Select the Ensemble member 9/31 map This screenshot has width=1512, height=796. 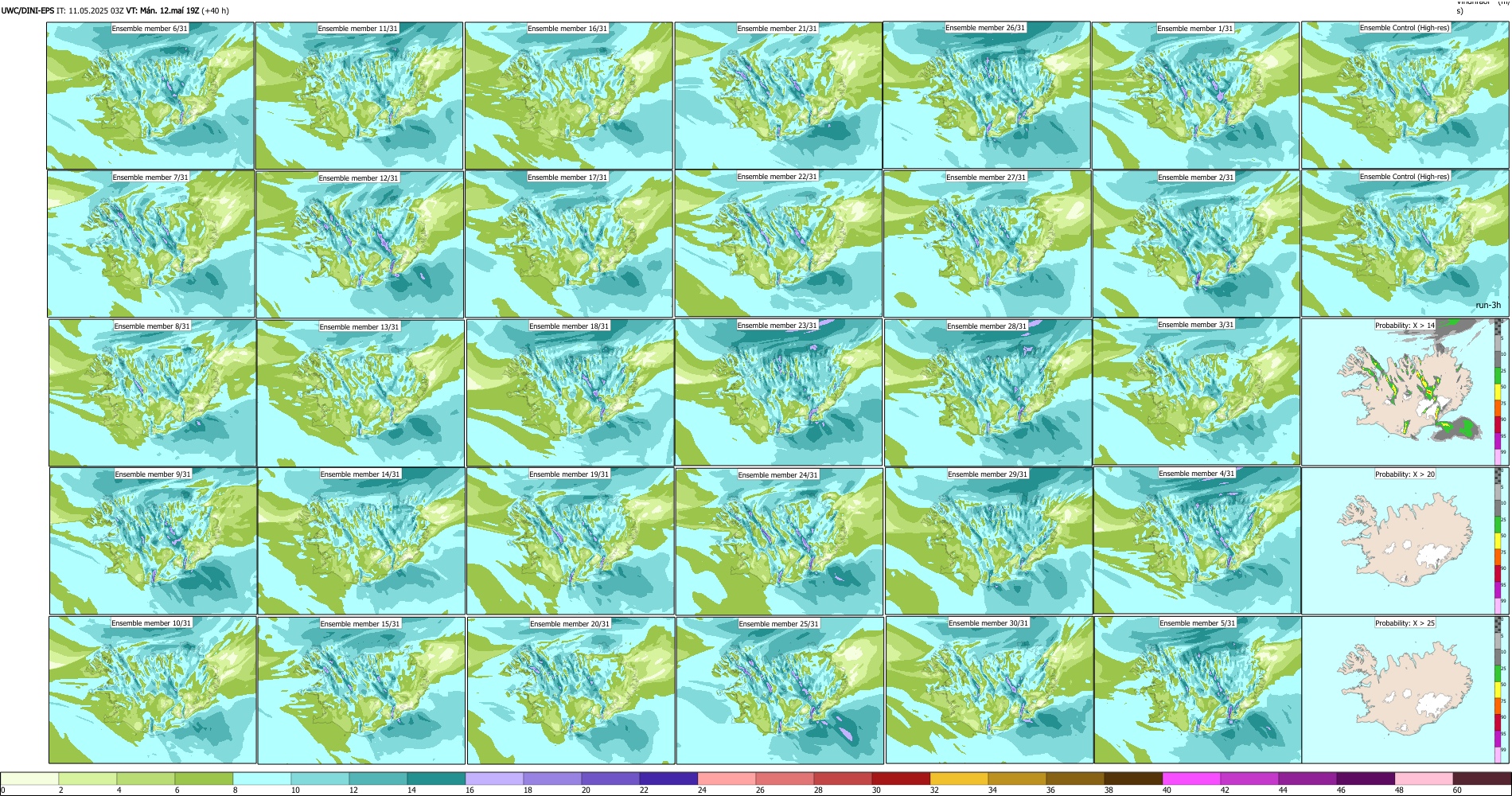pyautogui.click(x=154, y=541)
